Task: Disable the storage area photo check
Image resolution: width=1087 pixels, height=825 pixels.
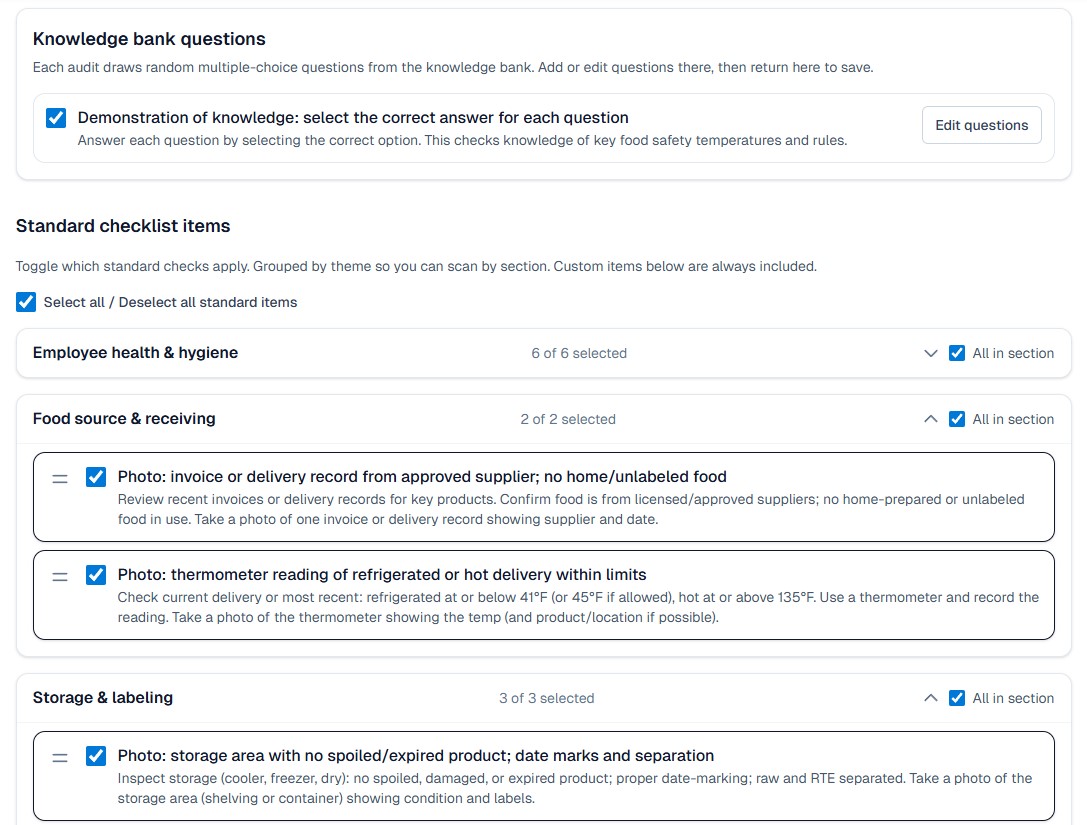Action: click(96, 757)
